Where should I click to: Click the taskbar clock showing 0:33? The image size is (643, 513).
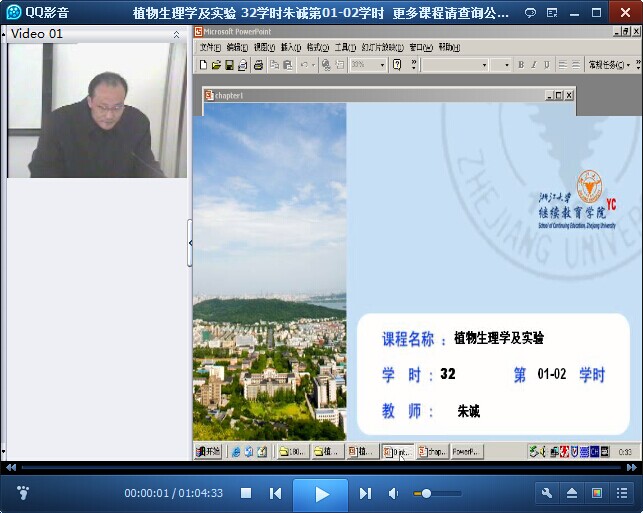click(x=625, y=452)
